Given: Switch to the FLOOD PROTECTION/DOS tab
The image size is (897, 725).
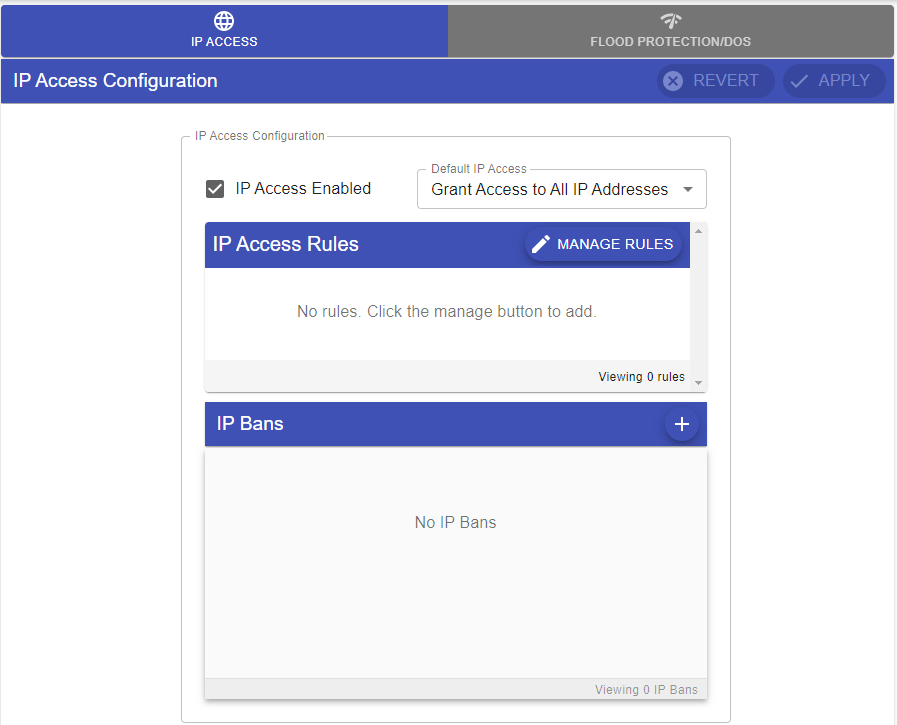Looking at the screenshot, I should (670, 31).
